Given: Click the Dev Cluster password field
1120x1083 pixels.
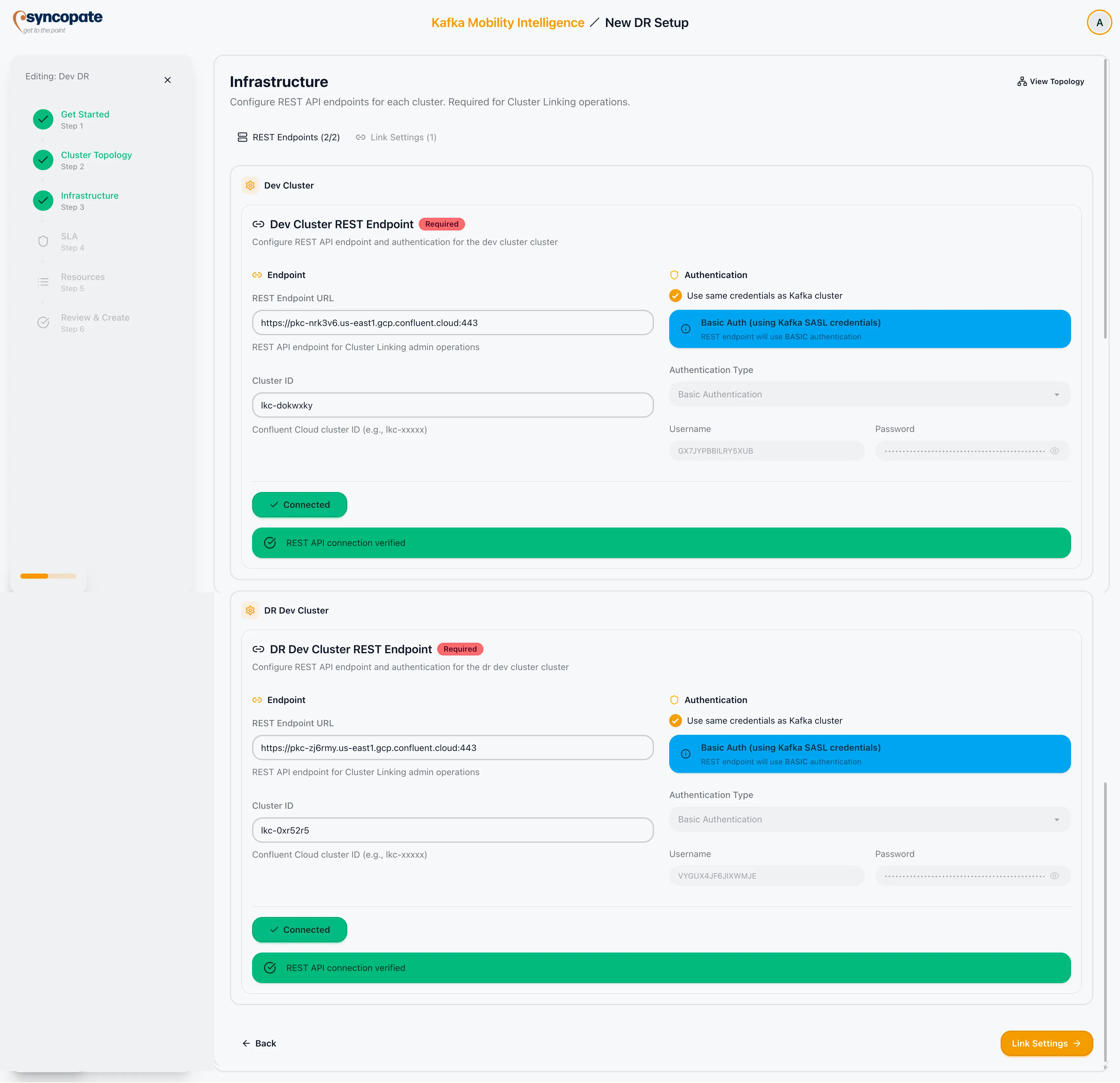Looking at the screenshot, I should [973, 451].
